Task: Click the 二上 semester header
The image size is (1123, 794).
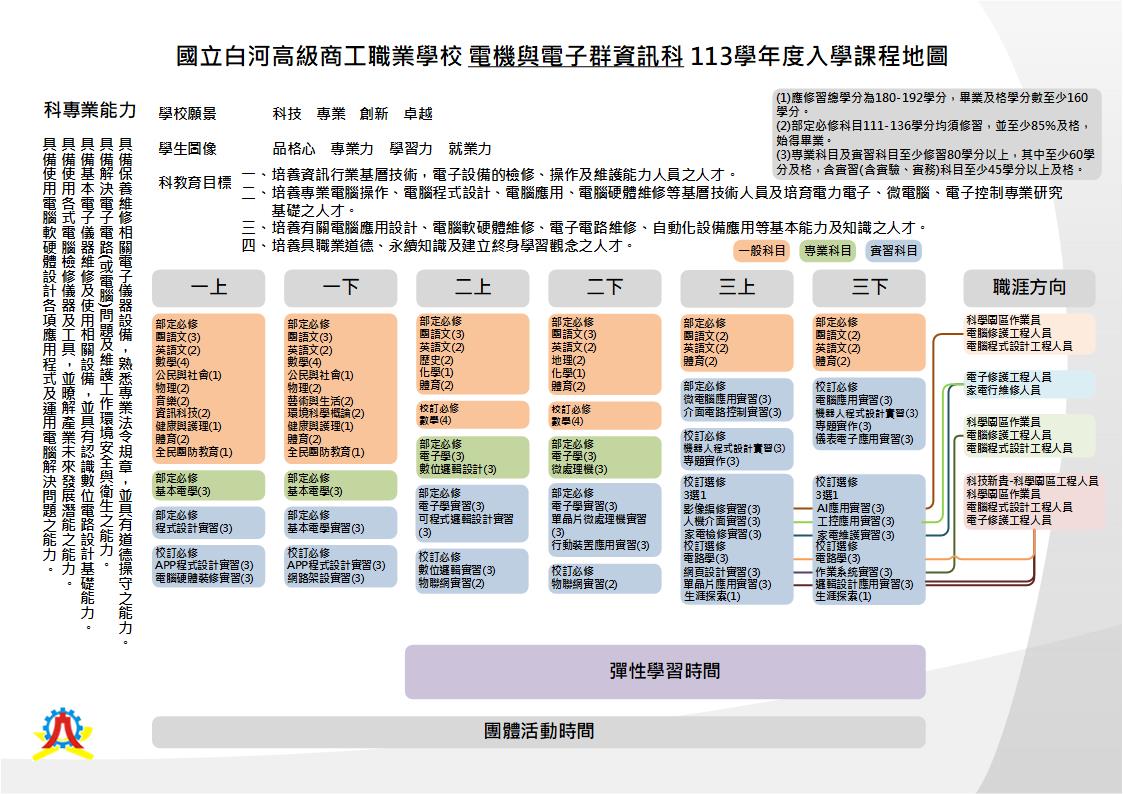Action: (473, 288)
